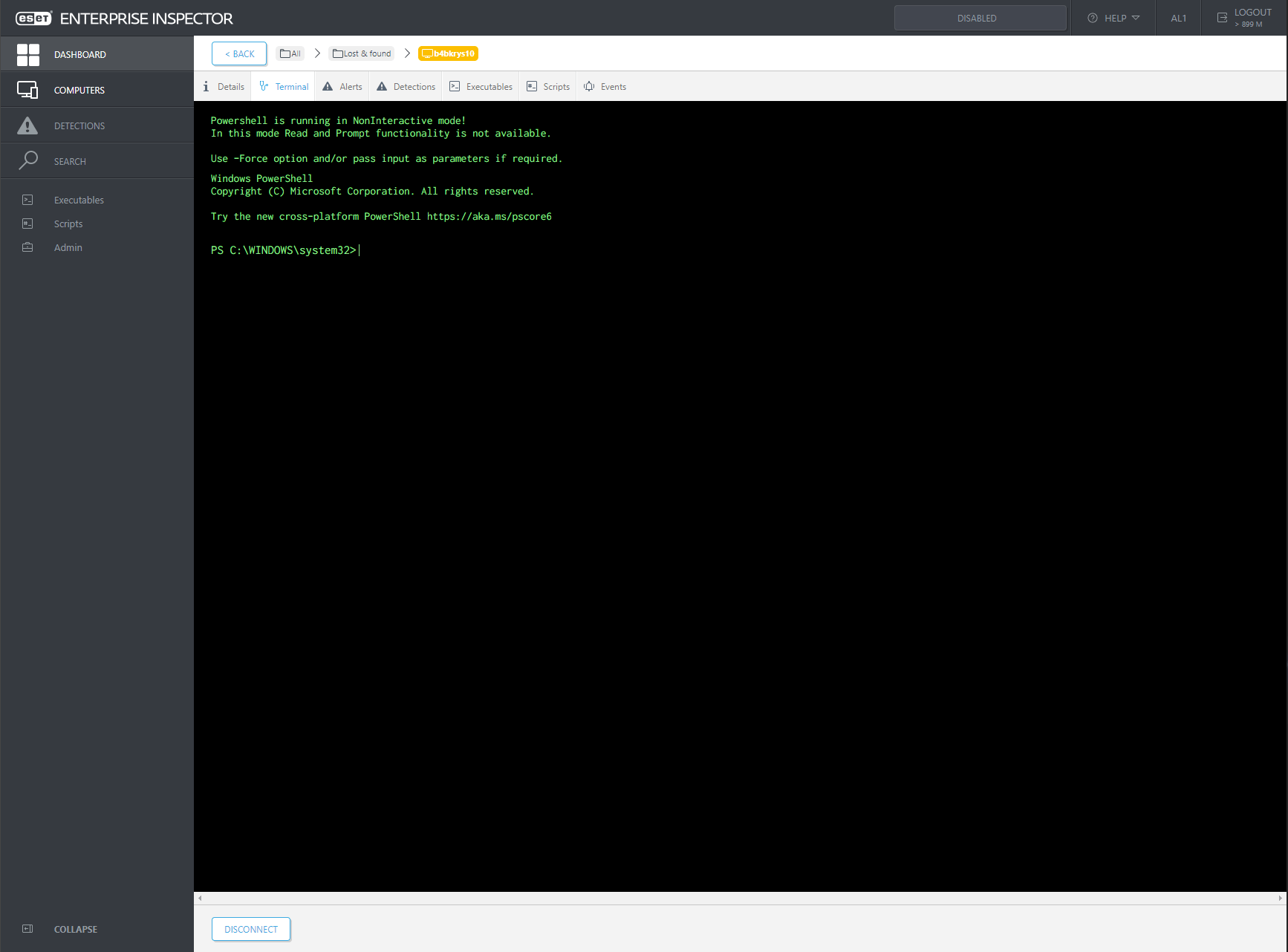Click the Detections tab triangle icon
The image size is (1288, 952).
pos(382,86)
